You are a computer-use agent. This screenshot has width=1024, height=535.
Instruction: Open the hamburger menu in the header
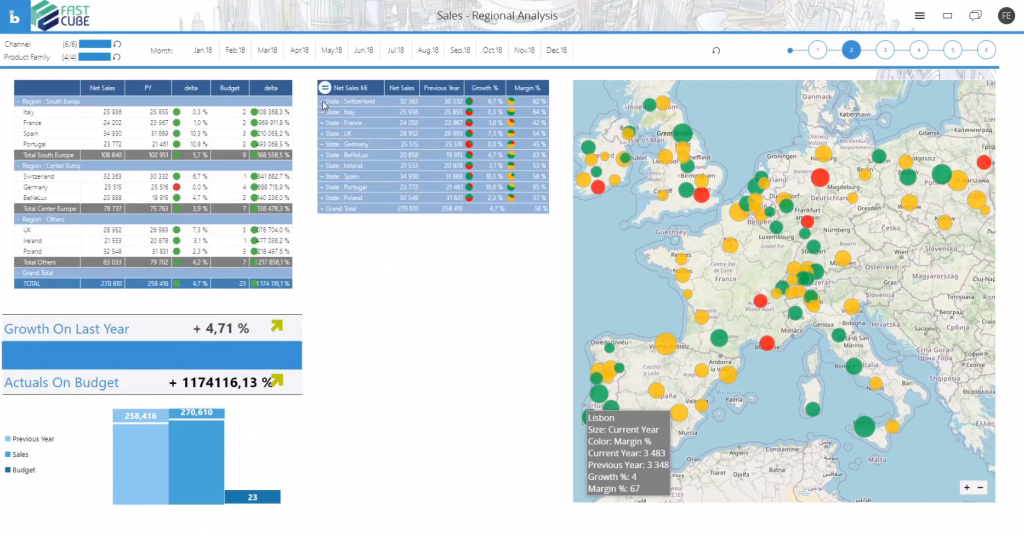[x=919, y=16]
